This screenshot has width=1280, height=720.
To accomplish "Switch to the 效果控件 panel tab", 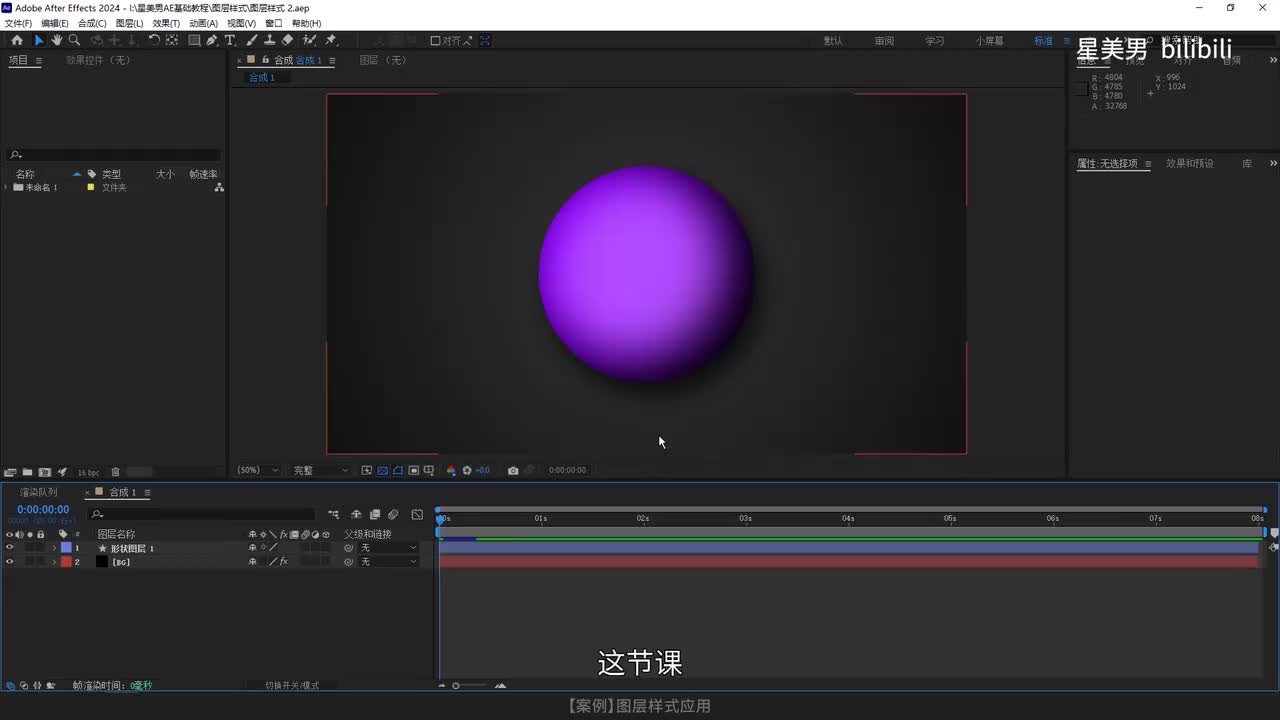I will [98, 60].
